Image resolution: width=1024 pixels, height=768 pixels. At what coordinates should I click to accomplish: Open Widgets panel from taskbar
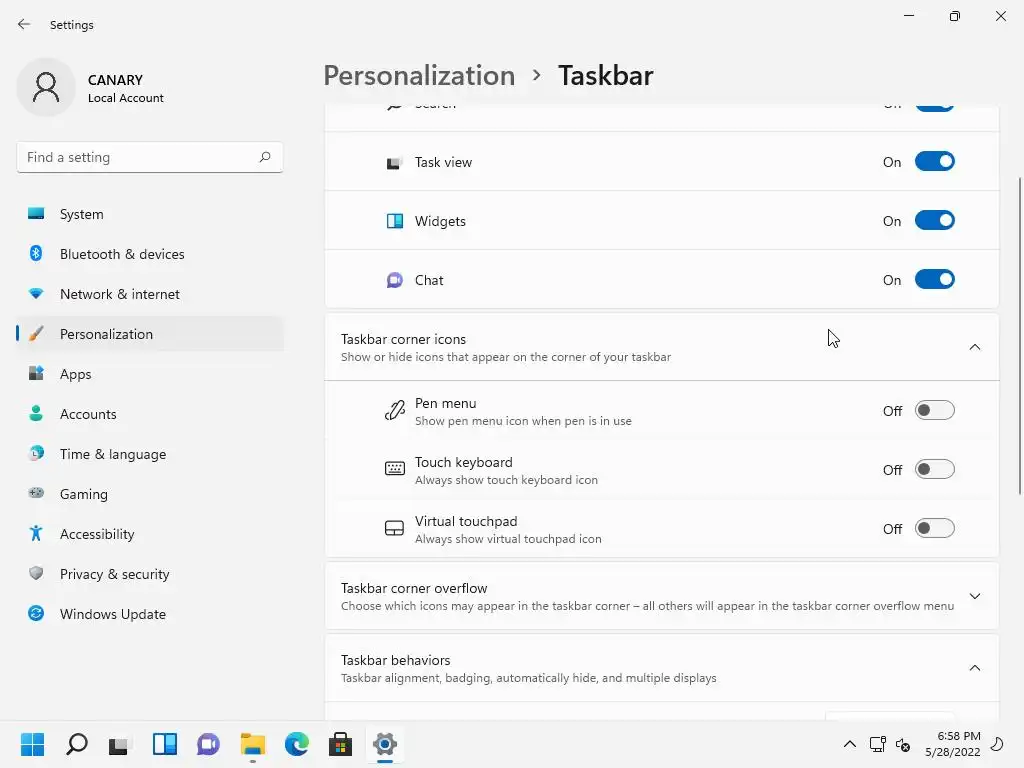[x=165, y=744]
